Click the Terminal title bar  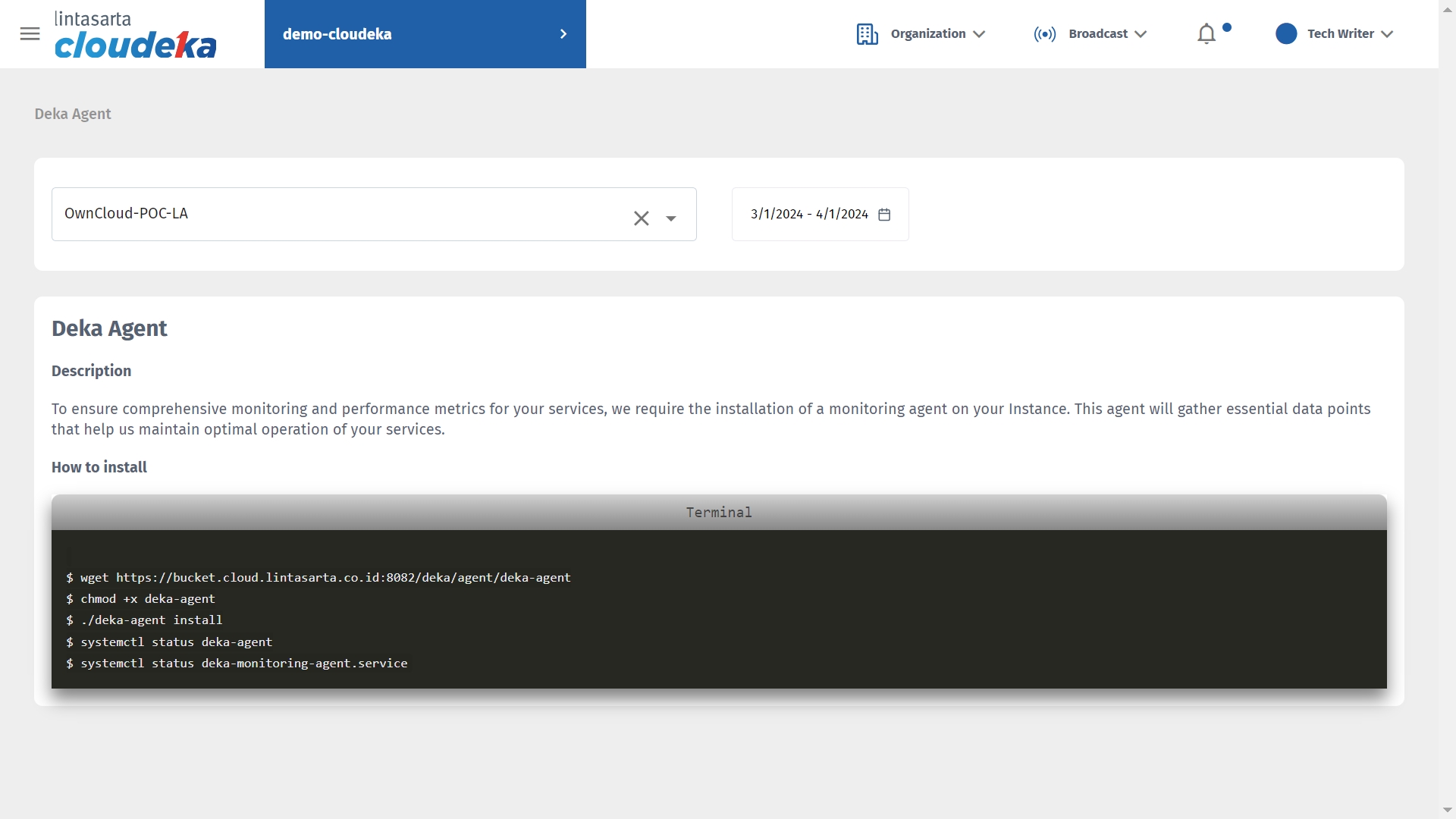pos(718,513)
